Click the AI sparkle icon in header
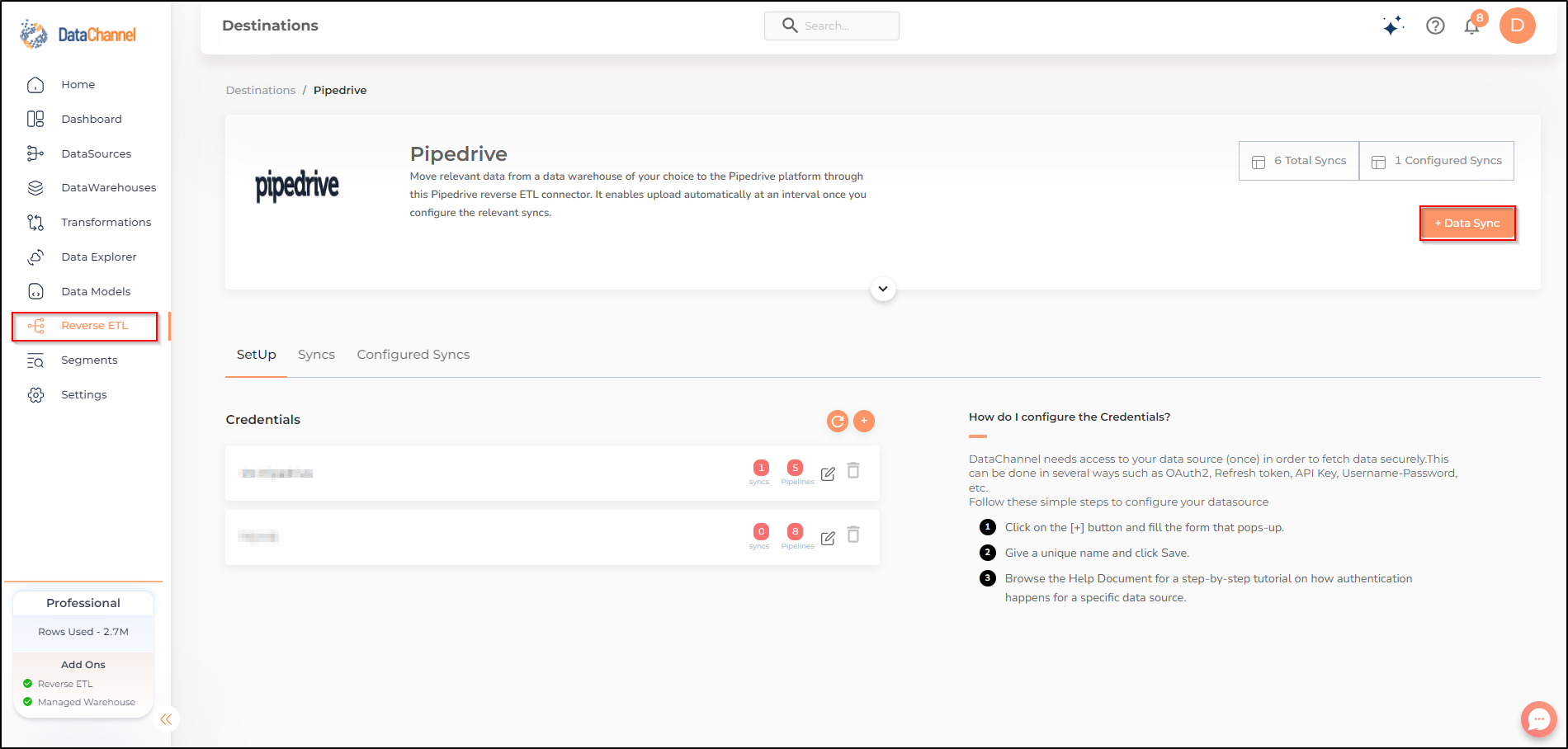 (1393, 26)
